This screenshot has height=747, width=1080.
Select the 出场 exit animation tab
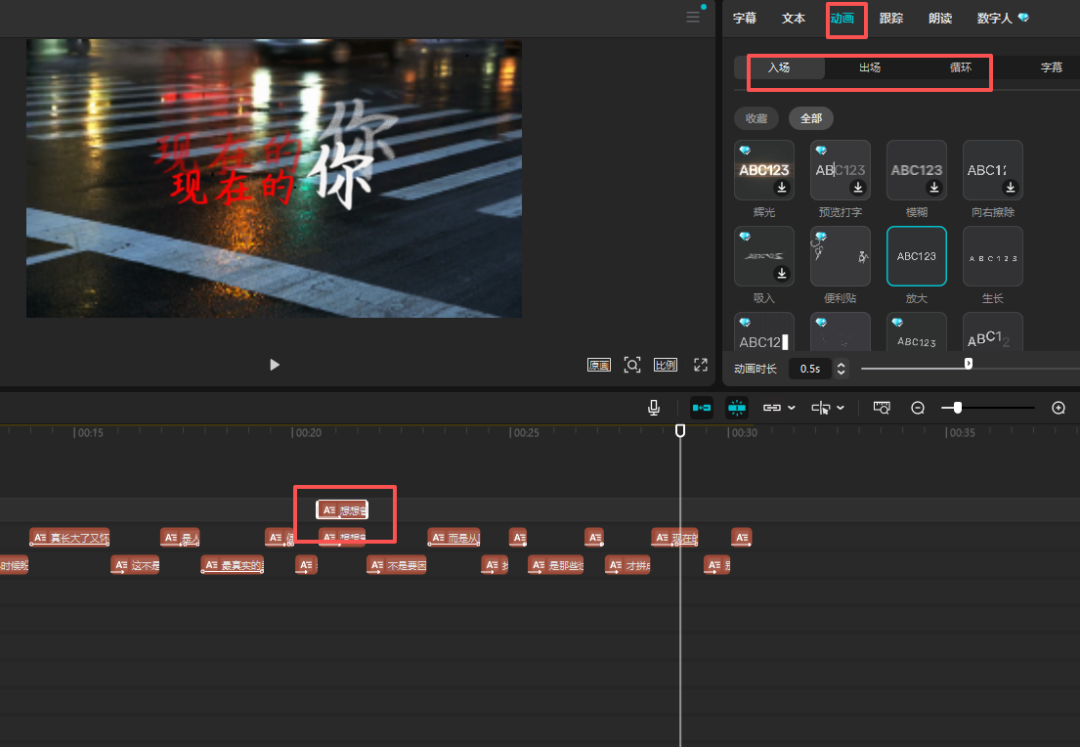point(870,68)
